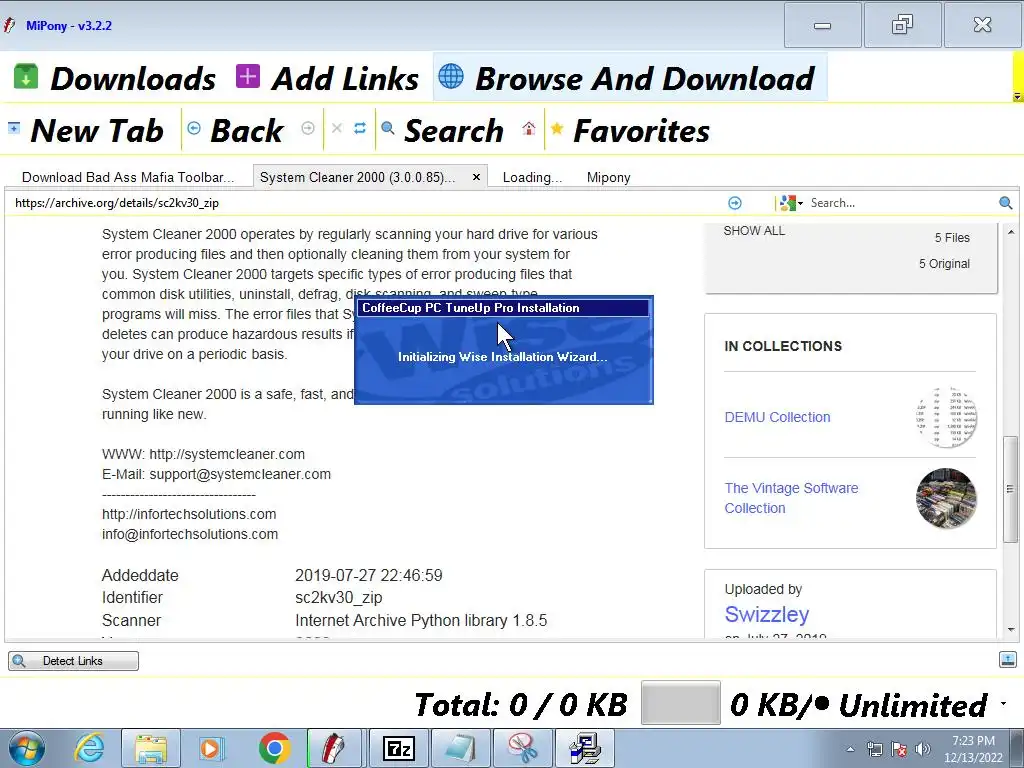Click the Vintage Software Collection thumbnail
The width and height of the screenshot is (1024, 768).
946,498
